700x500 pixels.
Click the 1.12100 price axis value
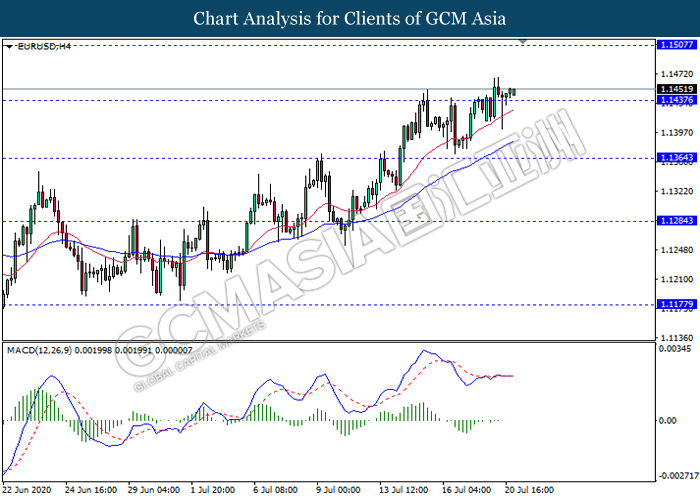click(677, 279)
